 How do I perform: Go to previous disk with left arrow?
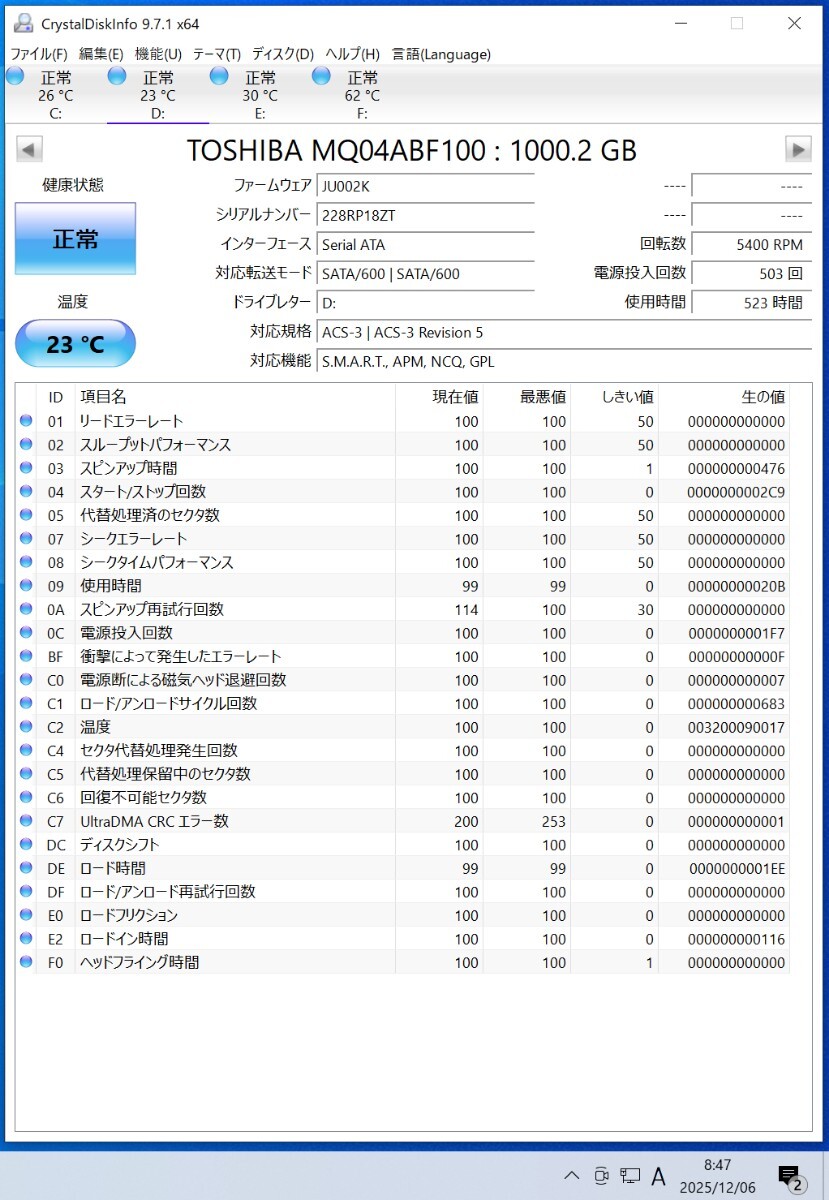[29, 150]
